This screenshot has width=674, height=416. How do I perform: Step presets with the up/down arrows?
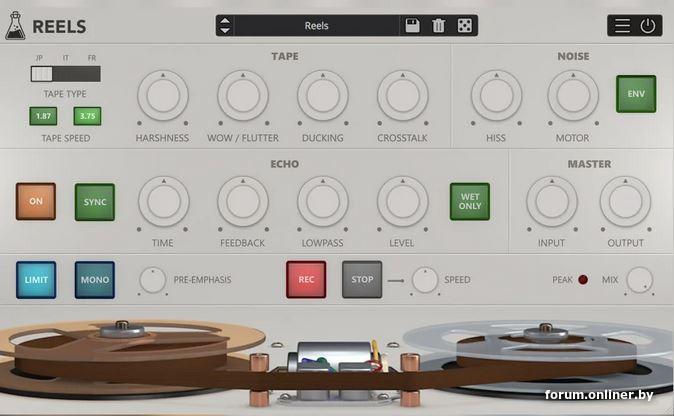pyautogui.click(x=225, y=26)
